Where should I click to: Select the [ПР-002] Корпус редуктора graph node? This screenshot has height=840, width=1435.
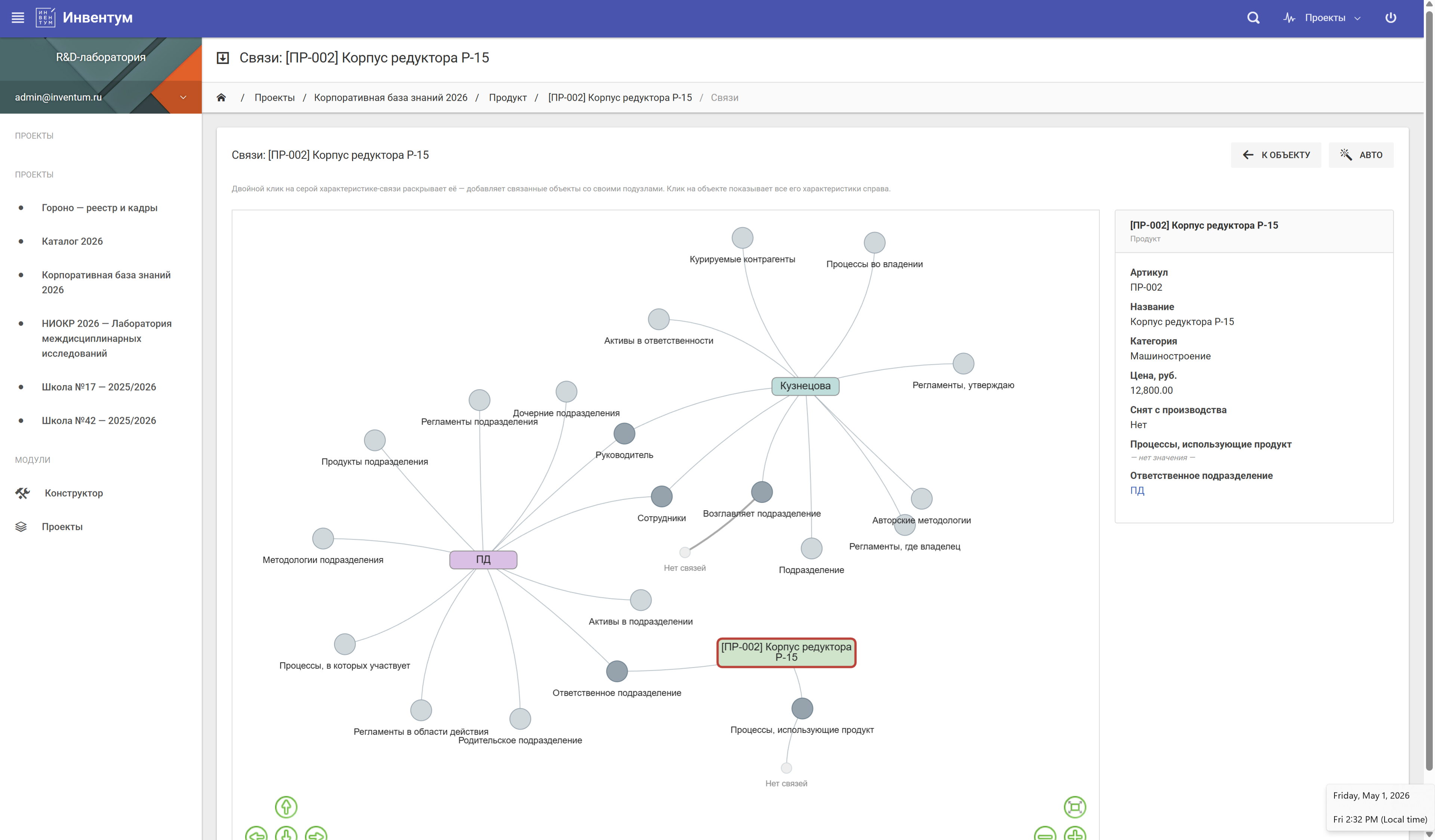pos(786,652)
